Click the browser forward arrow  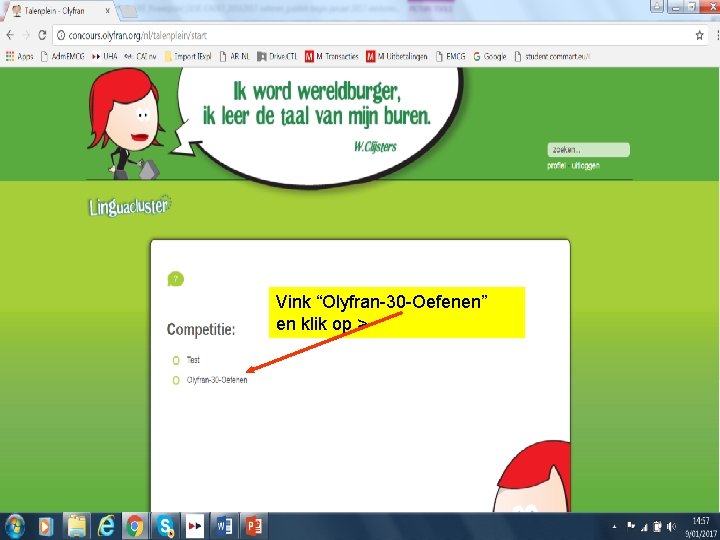pos(26,35)
